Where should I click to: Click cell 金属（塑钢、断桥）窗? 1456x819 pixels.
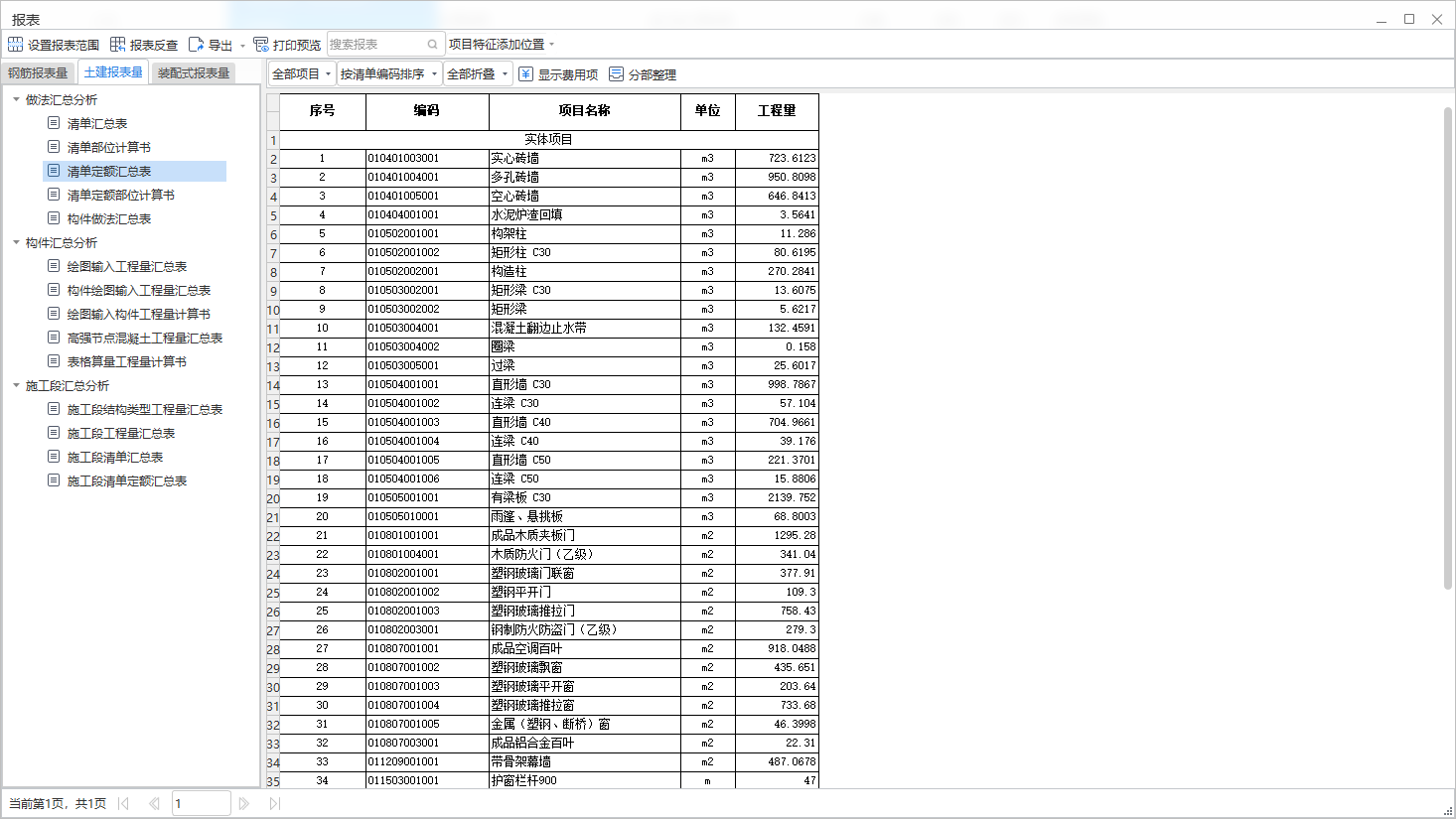[585, 724]
